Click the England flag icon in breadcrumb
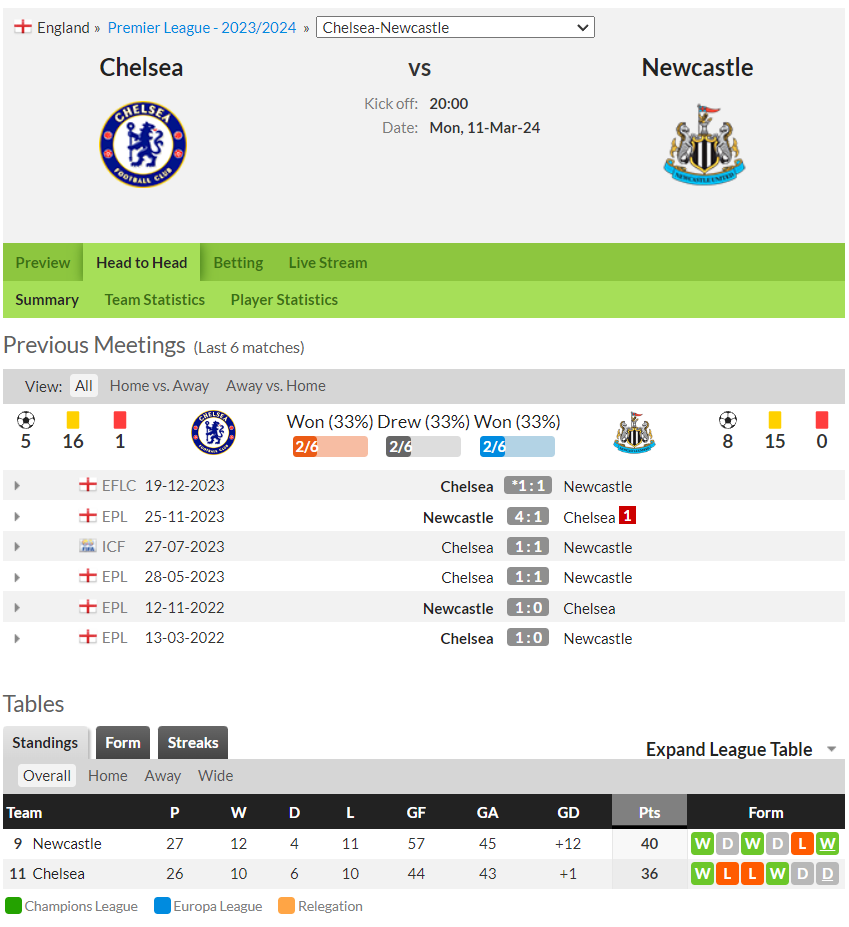The width and height of the screenshot is (849, 927). coord(22,27)
